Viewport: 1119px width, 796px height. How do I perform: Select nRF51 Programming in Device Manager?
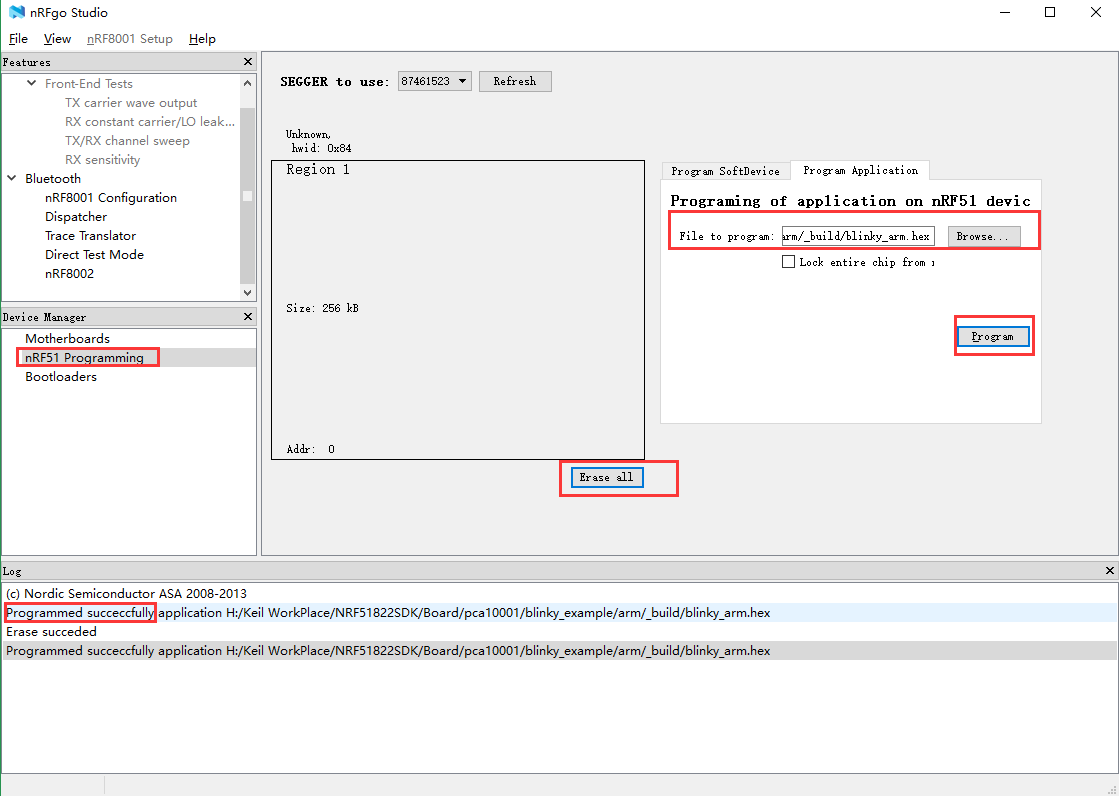(x=84, y=358)
